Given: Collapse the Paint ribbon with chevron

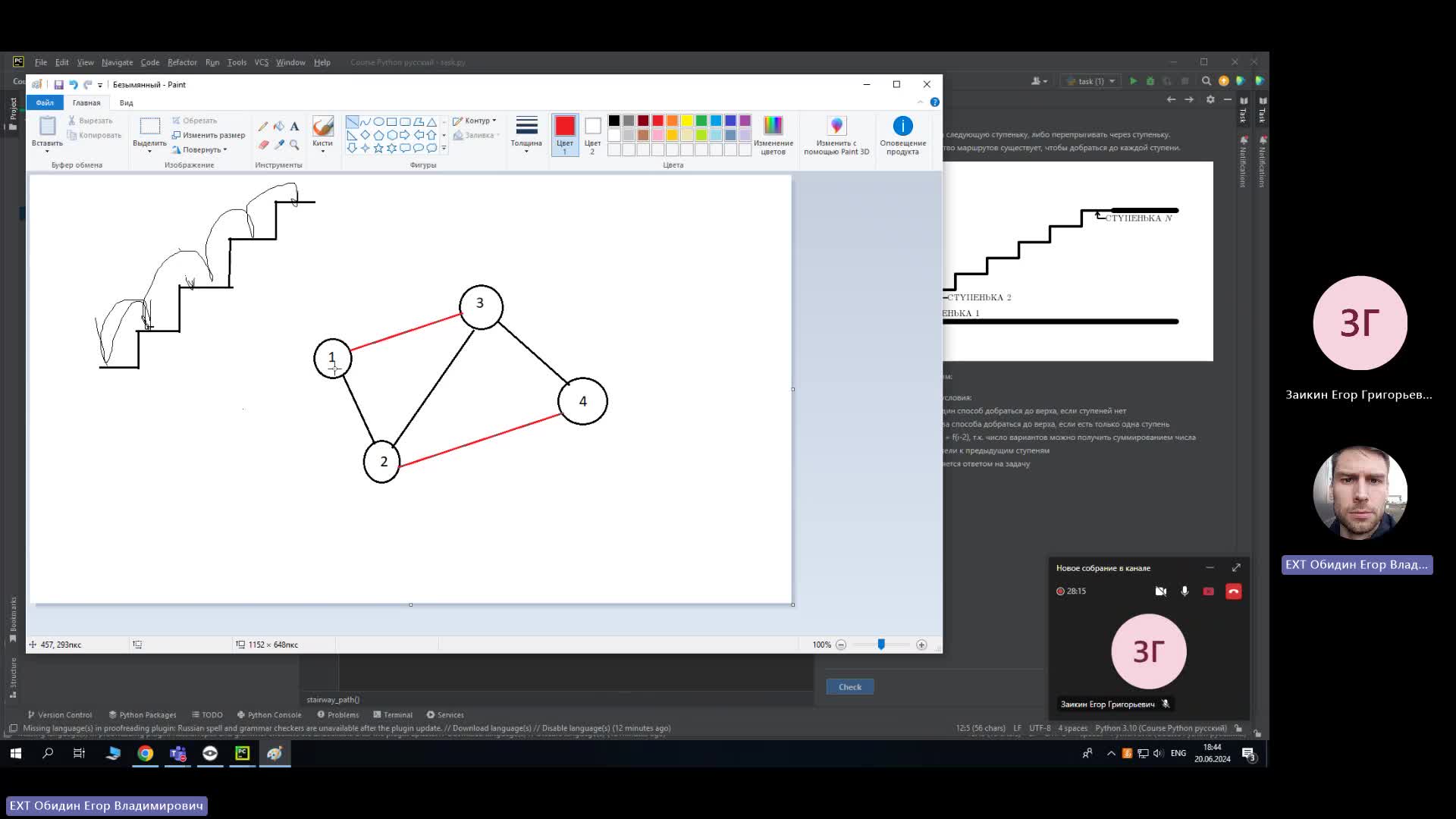Looking at the screenshot, I should tap(921, 102).
